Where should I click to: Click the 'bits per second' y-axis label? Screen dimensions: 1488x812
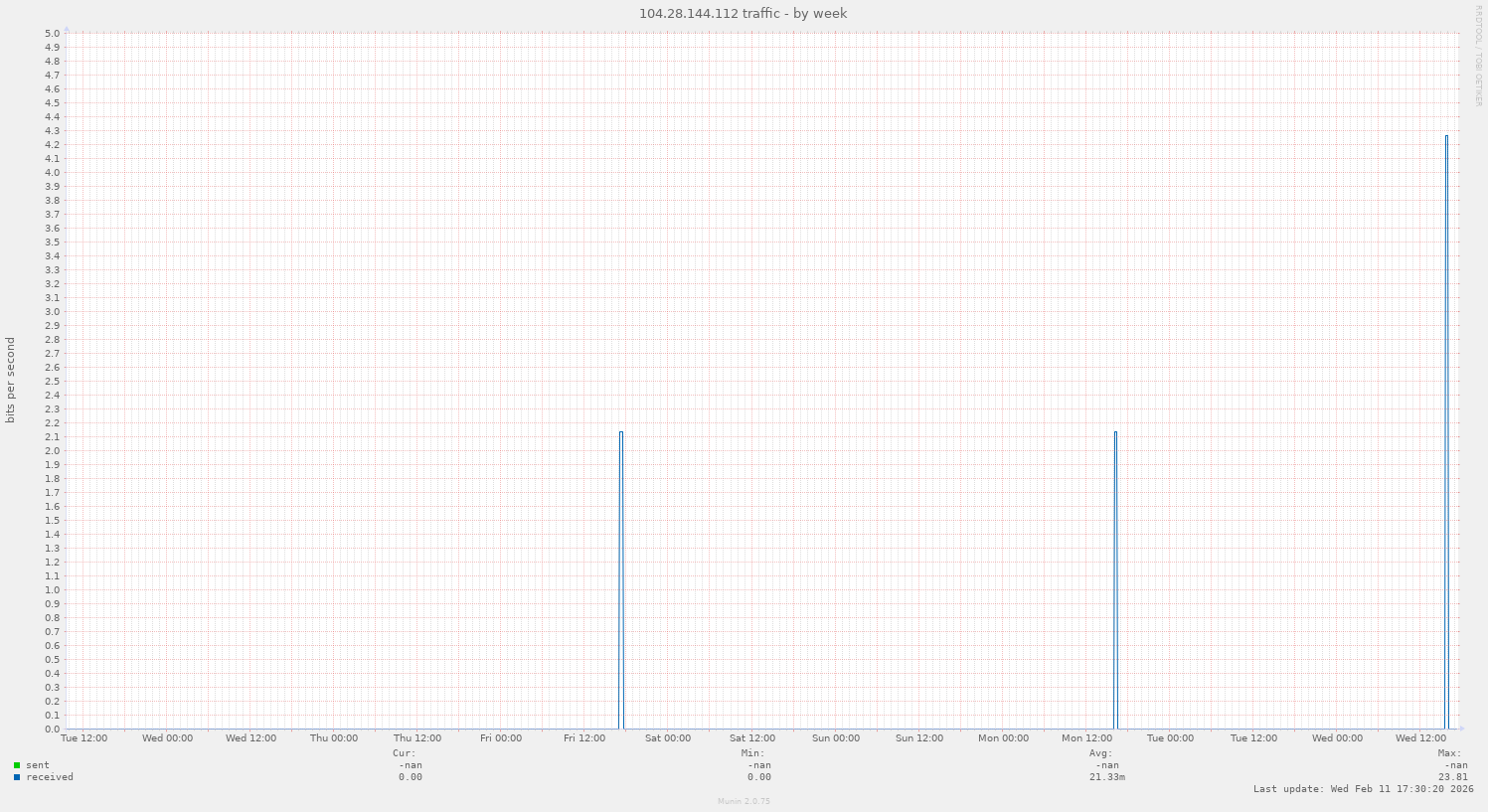click(x=11, y=381)
